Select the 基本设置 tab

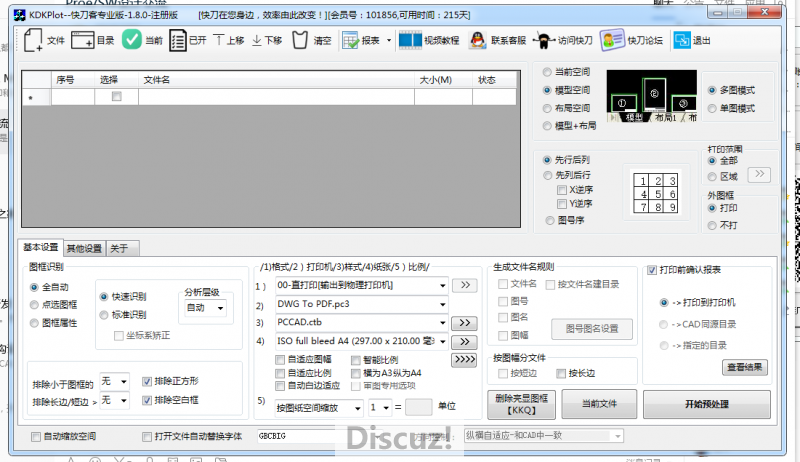41,247
